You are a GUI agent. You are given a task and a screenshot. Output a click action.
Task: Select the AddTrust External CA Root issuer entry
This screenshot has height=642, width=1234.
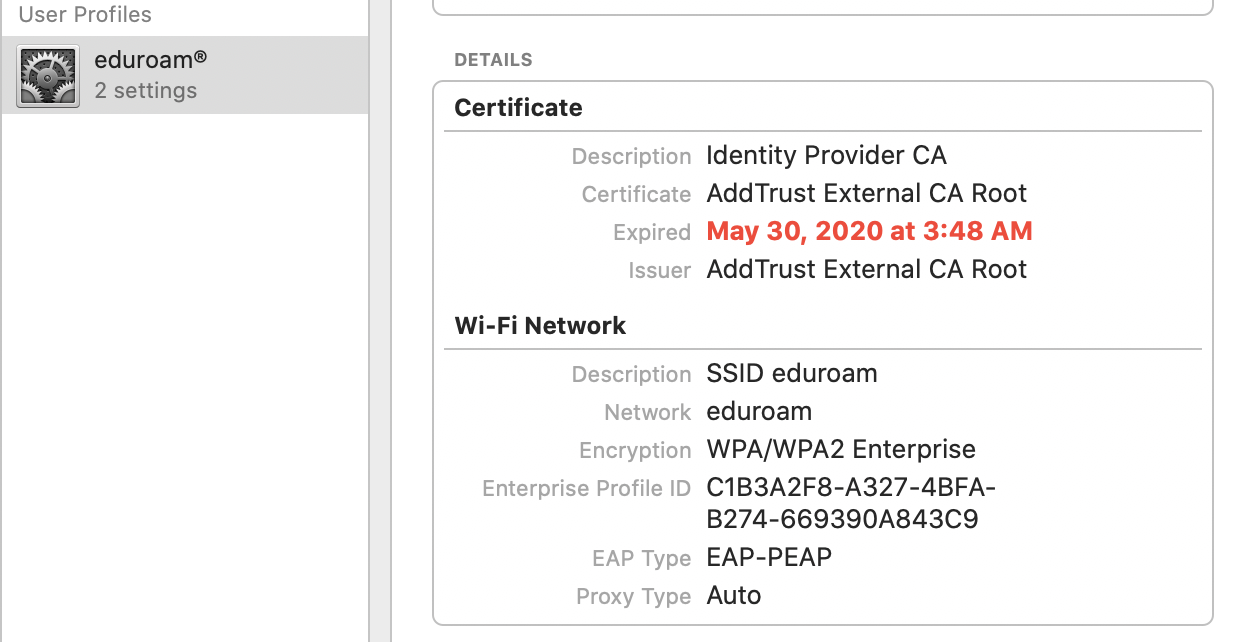[x=866, y=269]
